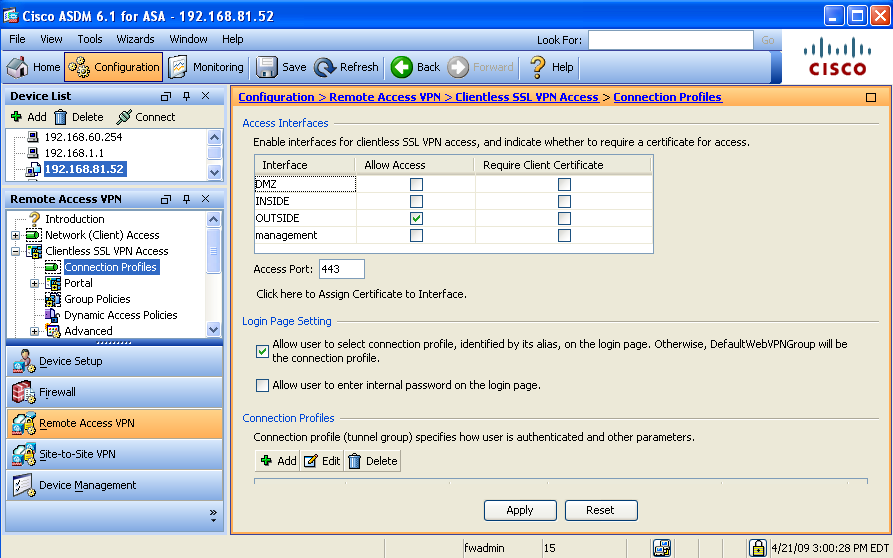The image size is (893, 558).
Task: Maximize the configuration pane square icon
Action: point(871,97)
